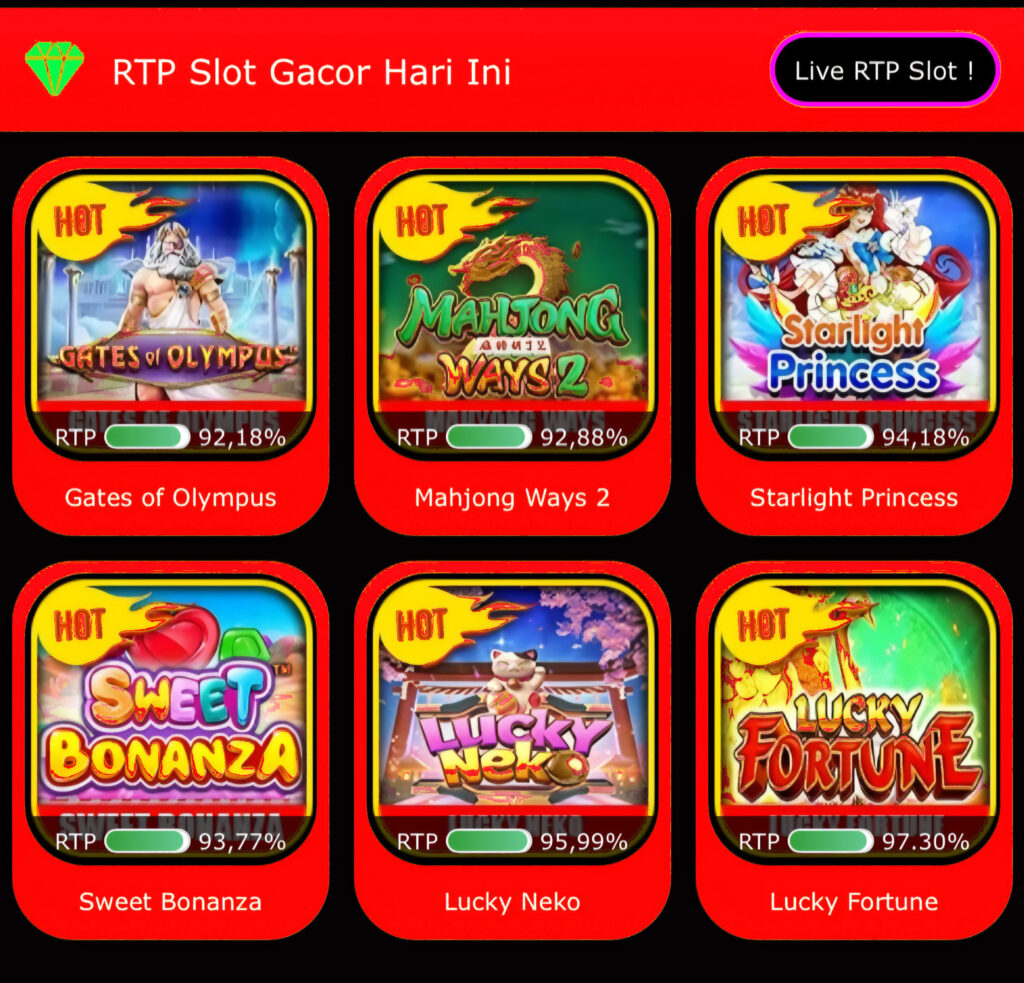
Task: Click the HOT flame badge on Gates of Olympus
Action: point(98,222)
